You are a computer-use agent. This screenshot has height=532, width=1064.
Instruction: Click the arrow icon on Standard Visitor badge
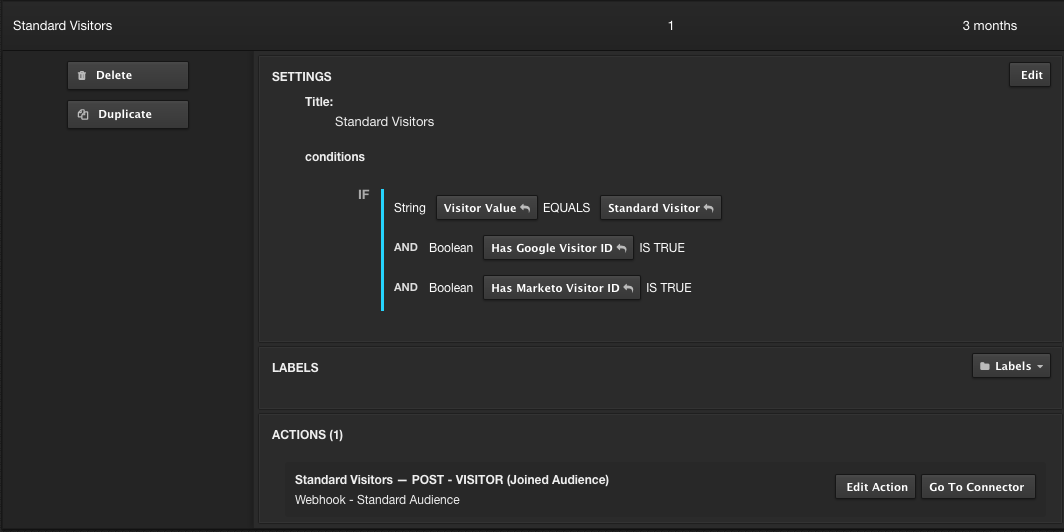(709, 209)
